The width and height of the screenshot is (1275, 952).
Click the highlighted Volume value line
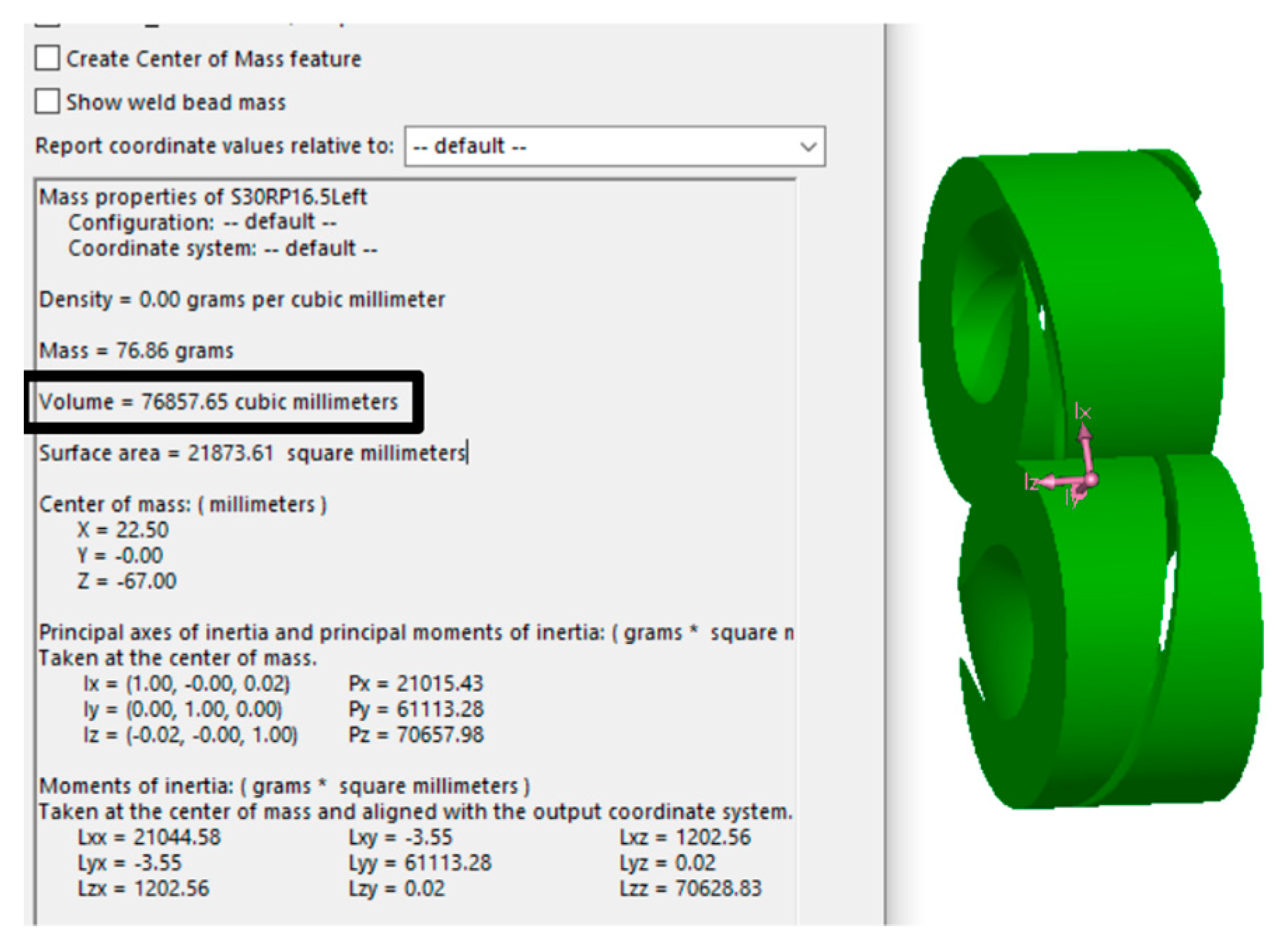[x=218, y=402]
